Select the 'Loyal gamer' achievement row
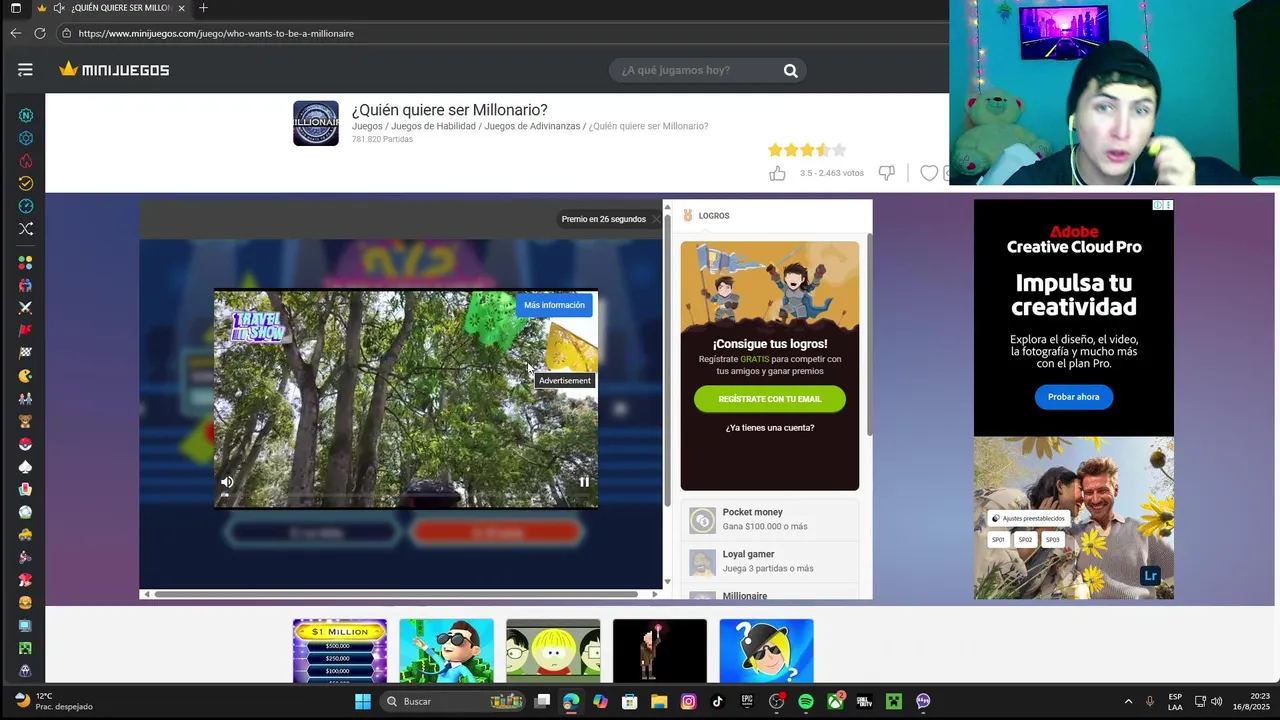The height and width of the screenshot is (720, 1280). pos(770,561)
